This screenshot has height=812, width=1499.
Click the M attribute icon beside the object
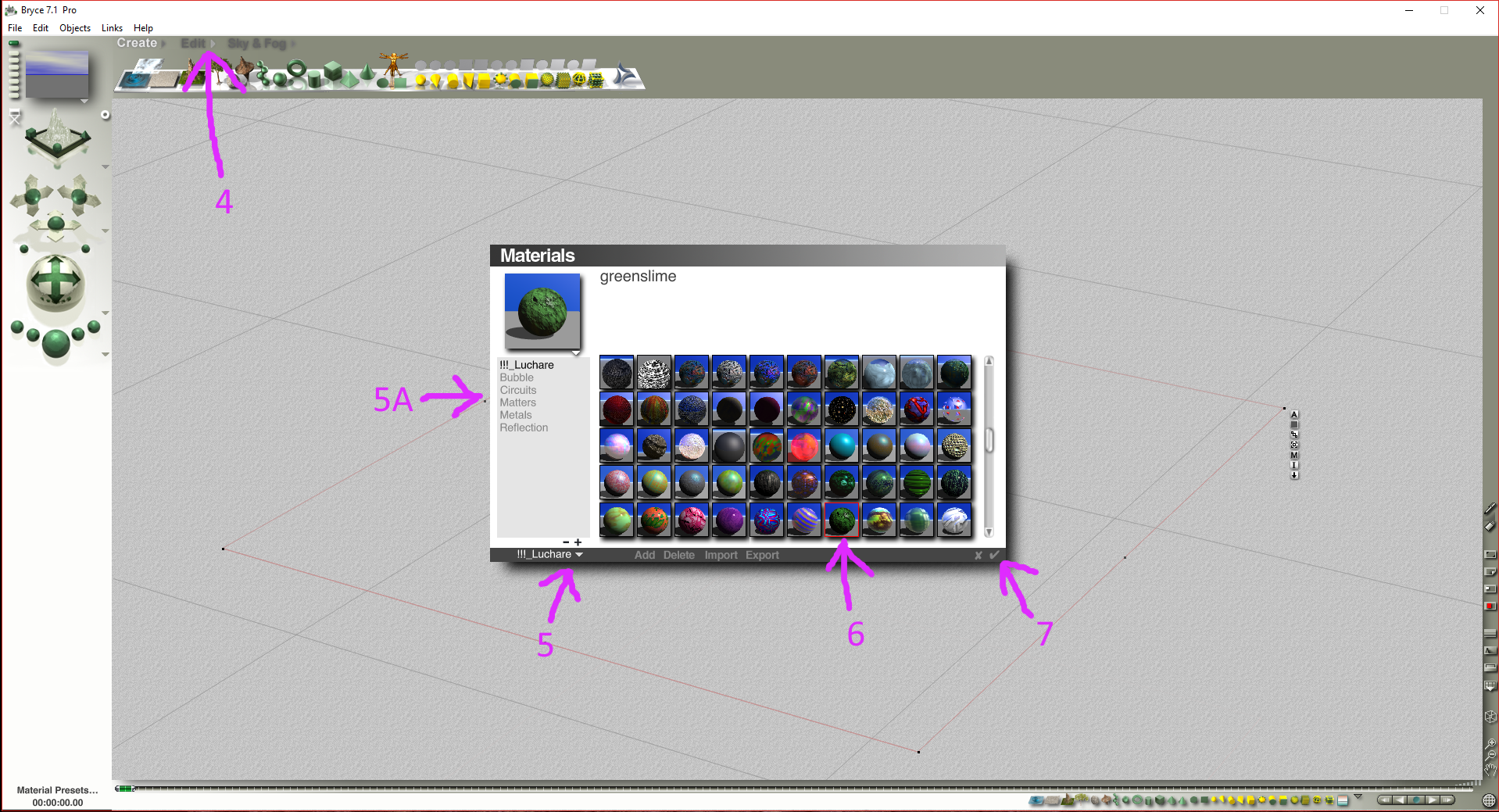point(1294,455)
